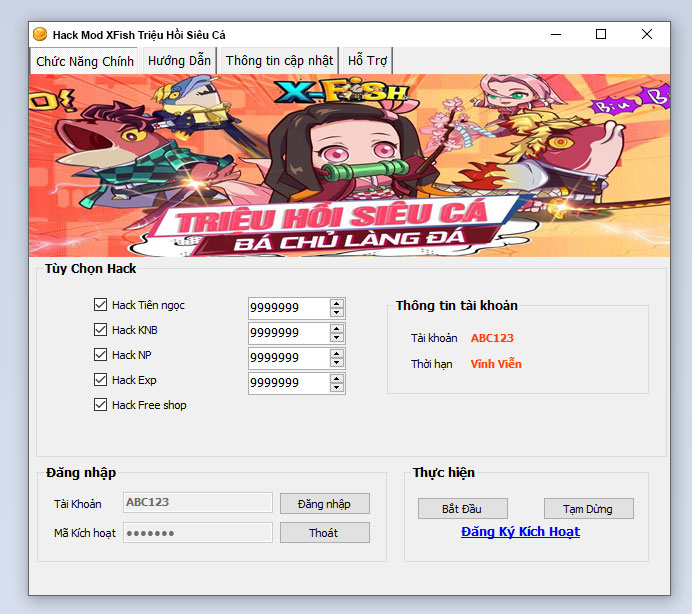Increase the Hack NP value with up arrow

tap(337, 354)
